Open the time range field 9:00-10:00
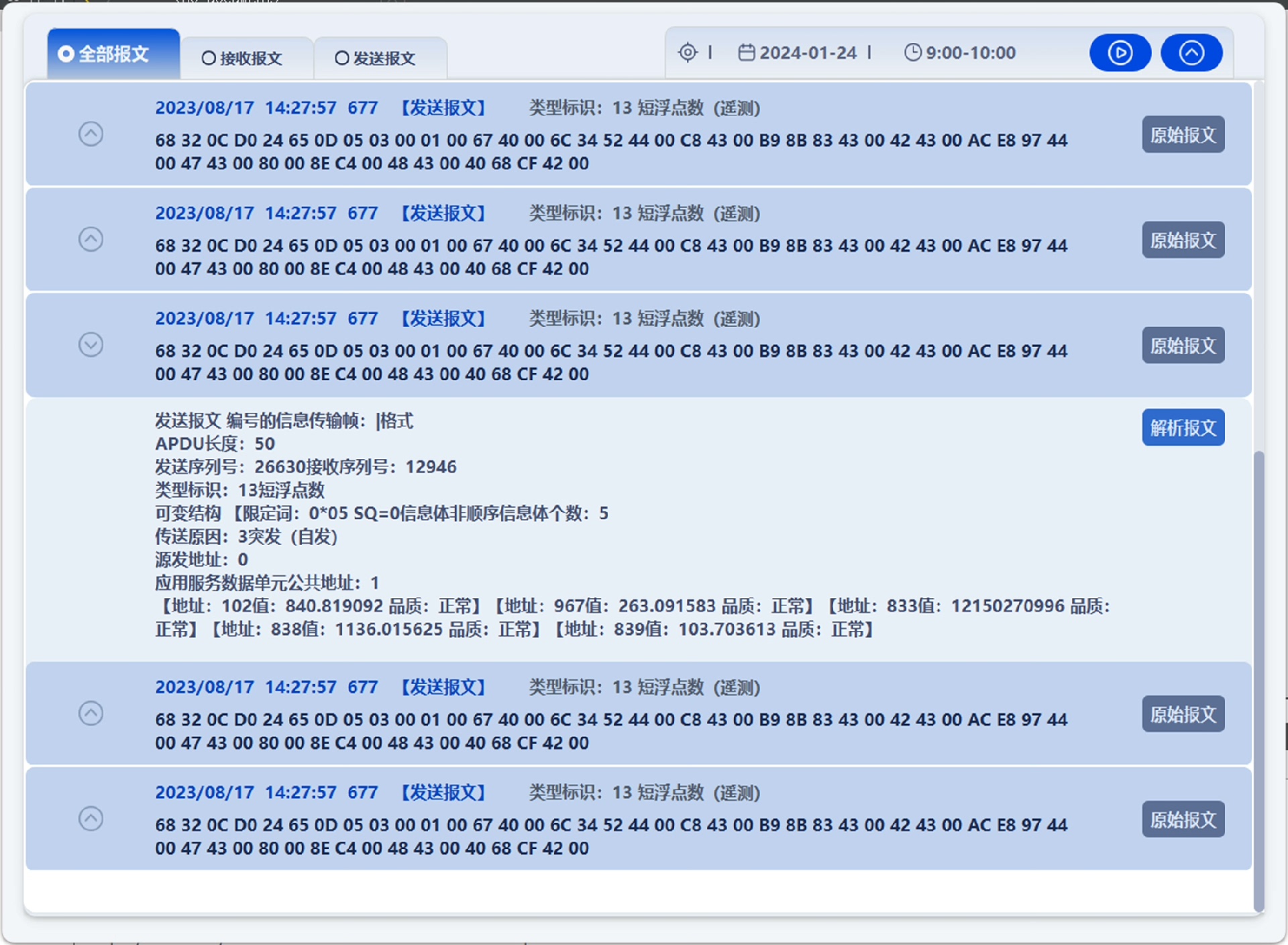The width and height of the screenshot is (1288, 945). 971,52
